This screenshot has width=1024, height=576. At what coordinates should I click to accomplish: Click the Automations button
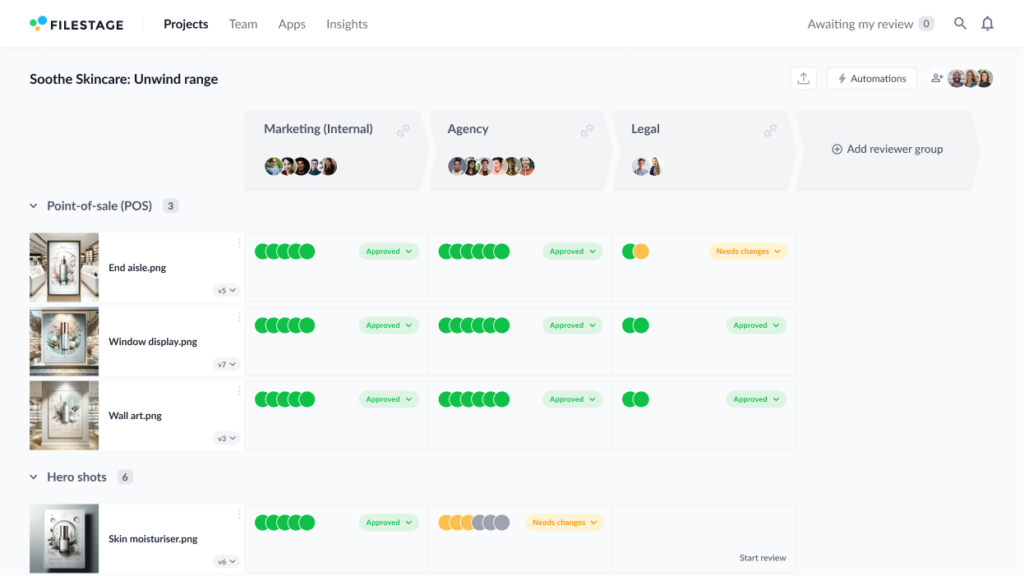(x=871, y=79)
